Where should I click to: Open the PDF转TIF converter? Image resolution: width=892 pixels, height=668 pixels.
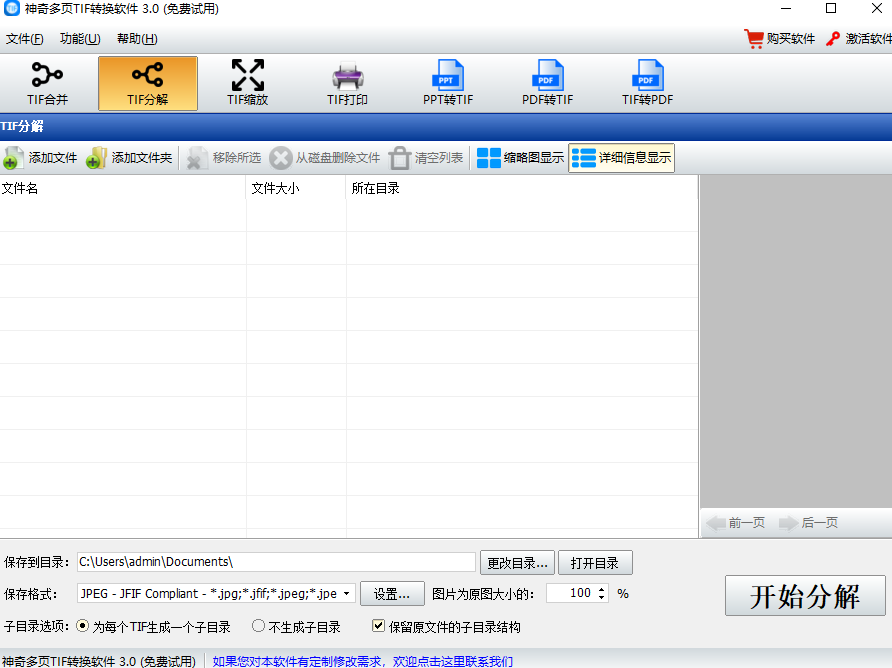click(x=547, y=83)
